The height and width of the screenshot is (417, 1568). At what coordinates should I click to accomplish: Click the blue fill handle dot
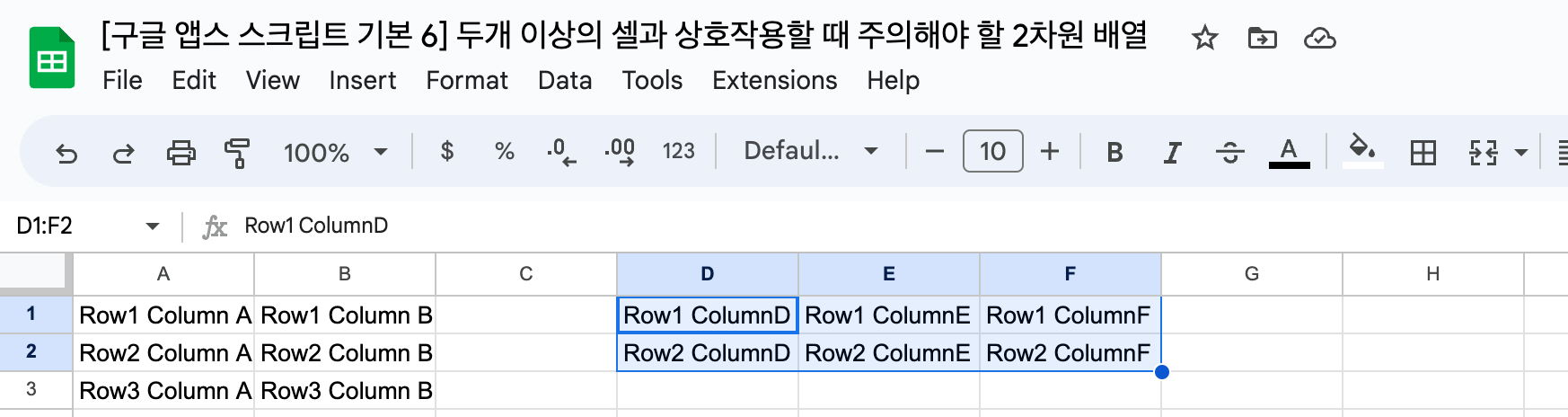pyautogui.click(x=1162, y=372)
